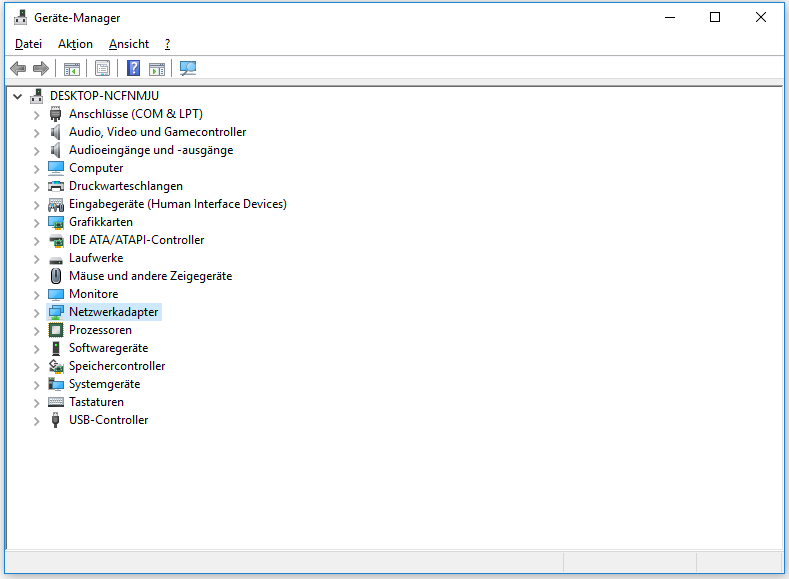Click the Grafikkarten display adapter icon
Viewport: 789px width, 579px height.
click(56, 222)
